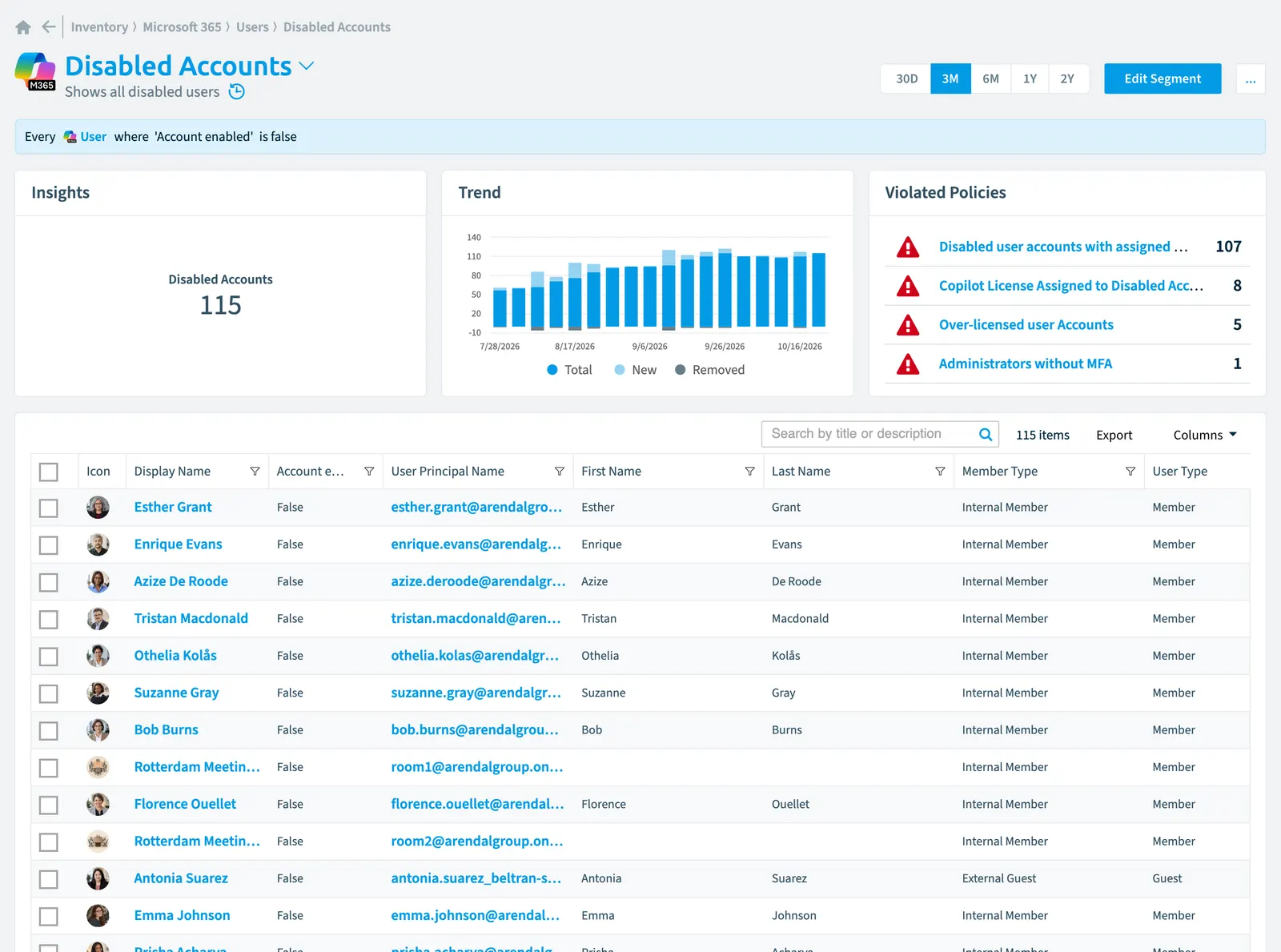1281x952 pixels.
Task: Open the Last Name column filter
Action: [x=940, y=472]
